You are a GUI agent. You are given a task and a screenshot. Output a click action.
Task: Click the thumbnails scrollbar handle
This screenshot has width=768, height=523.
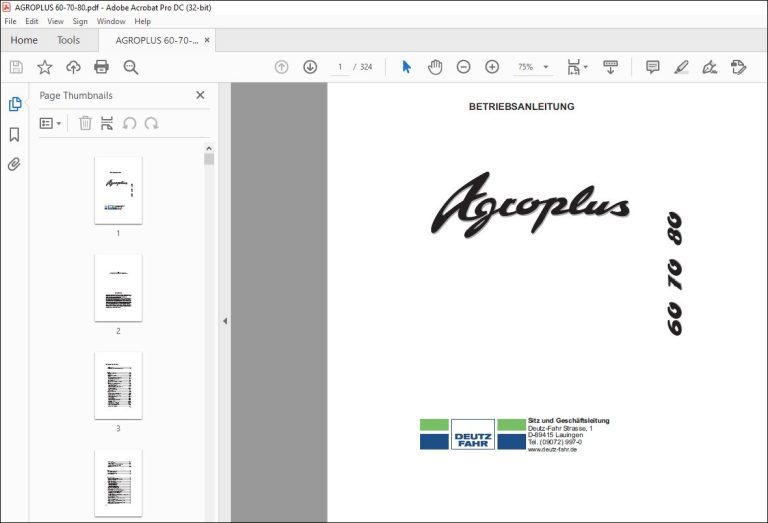click(x=209, y=159)
